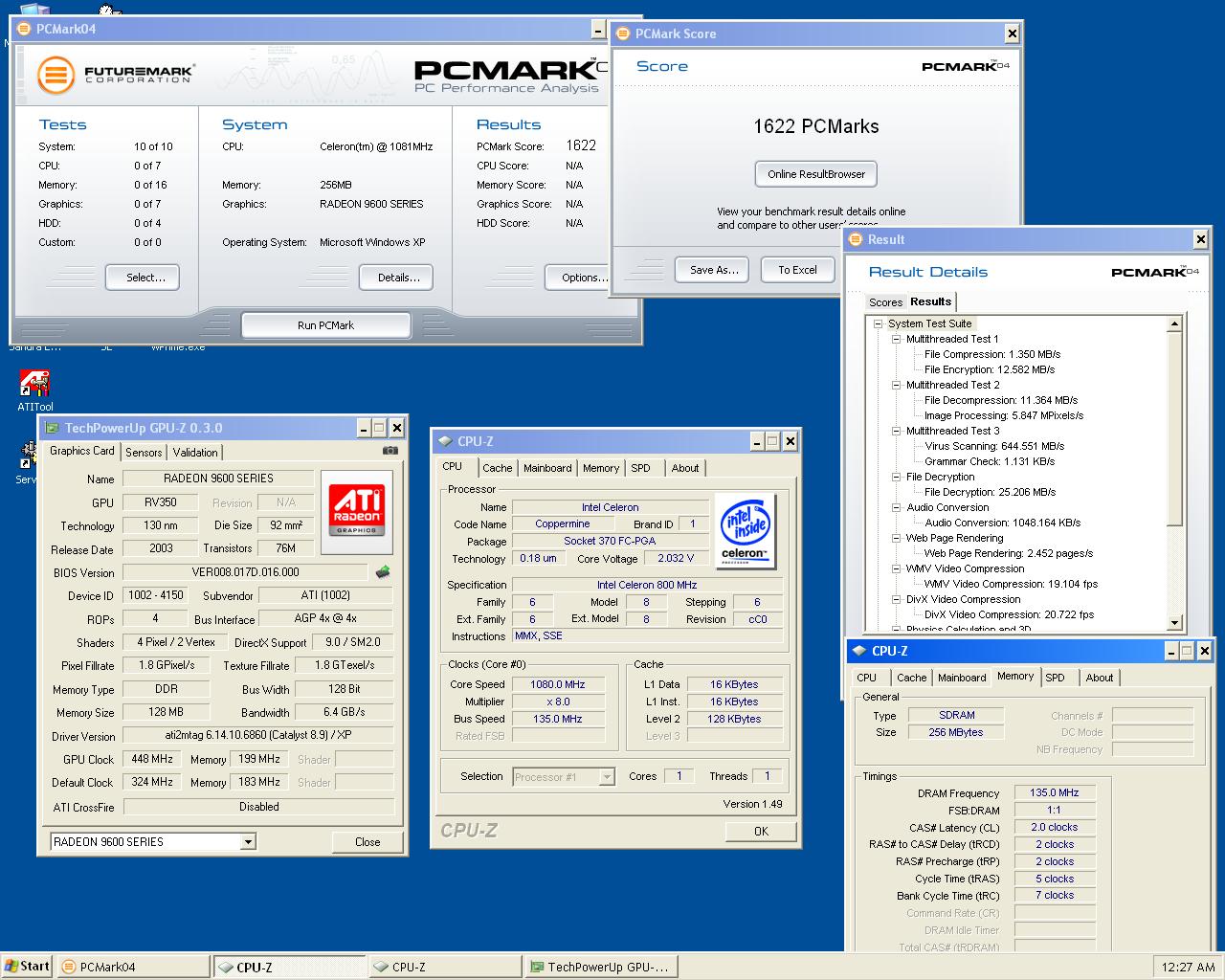Collapse the Audio Conversion tree node
Image resolution: width=1225 pixels, height=980 pixels.
coord(896,507)
